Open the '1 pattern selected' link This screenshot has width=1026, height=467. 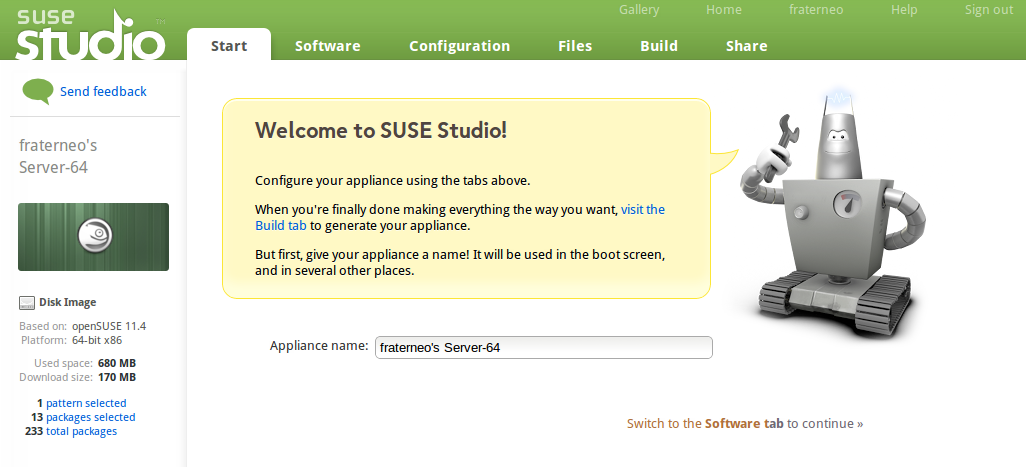(x=82, y=403)
